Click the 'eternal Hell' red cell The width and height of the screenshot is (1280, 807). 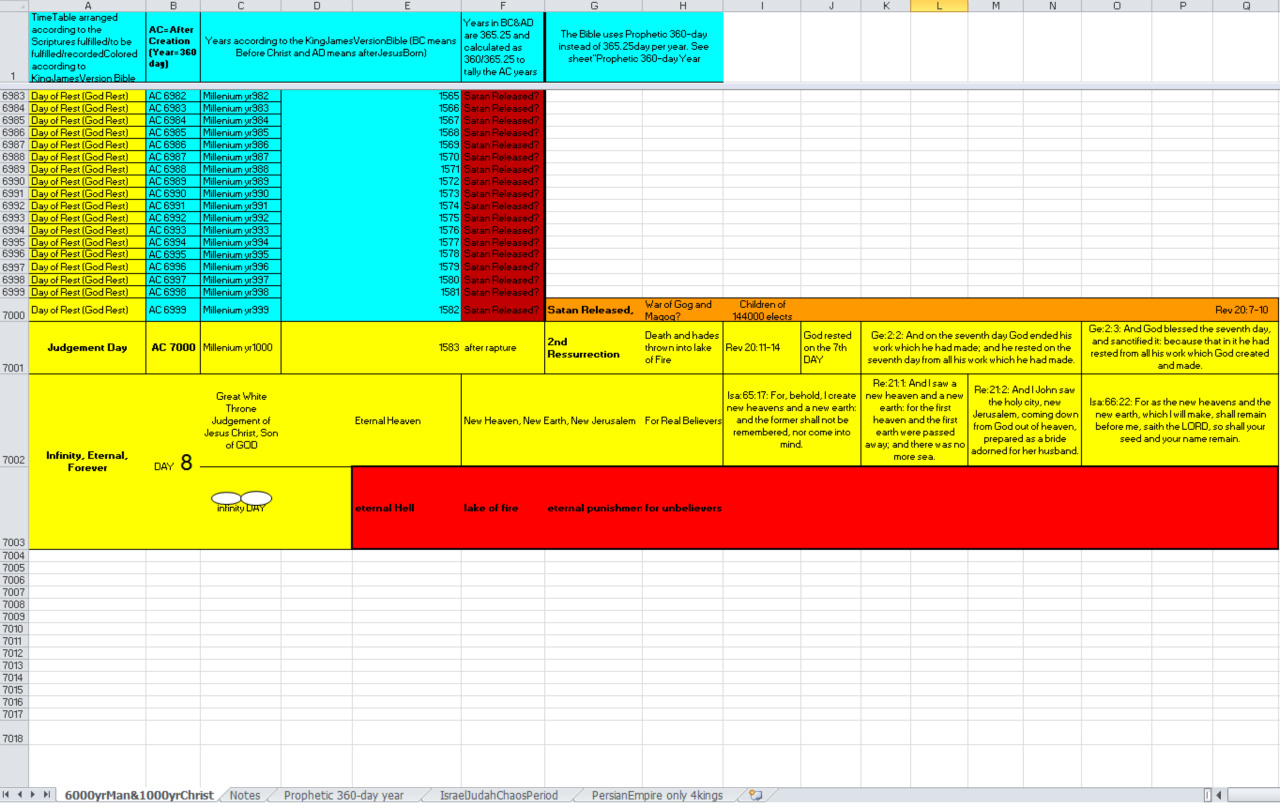(x=406, y=508)
